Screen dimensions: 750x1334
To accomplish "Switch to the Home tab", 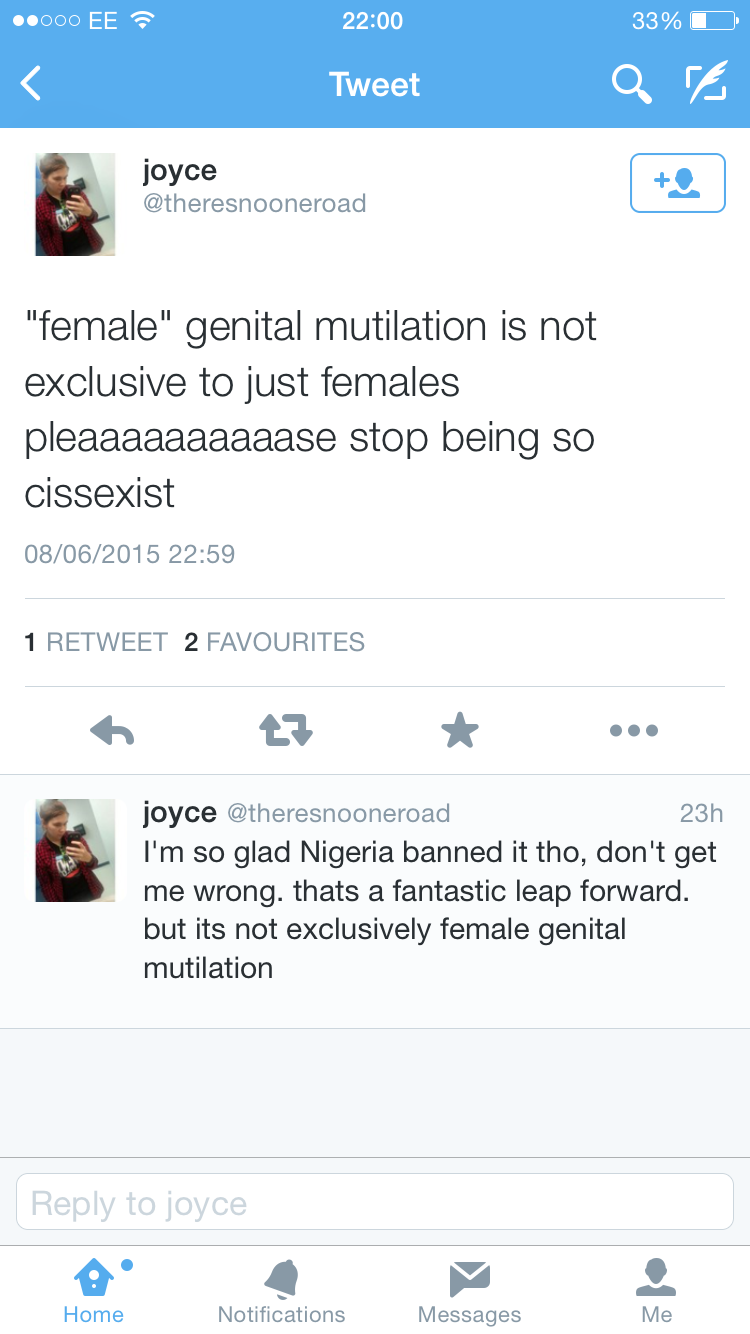I will [94, 1290].
